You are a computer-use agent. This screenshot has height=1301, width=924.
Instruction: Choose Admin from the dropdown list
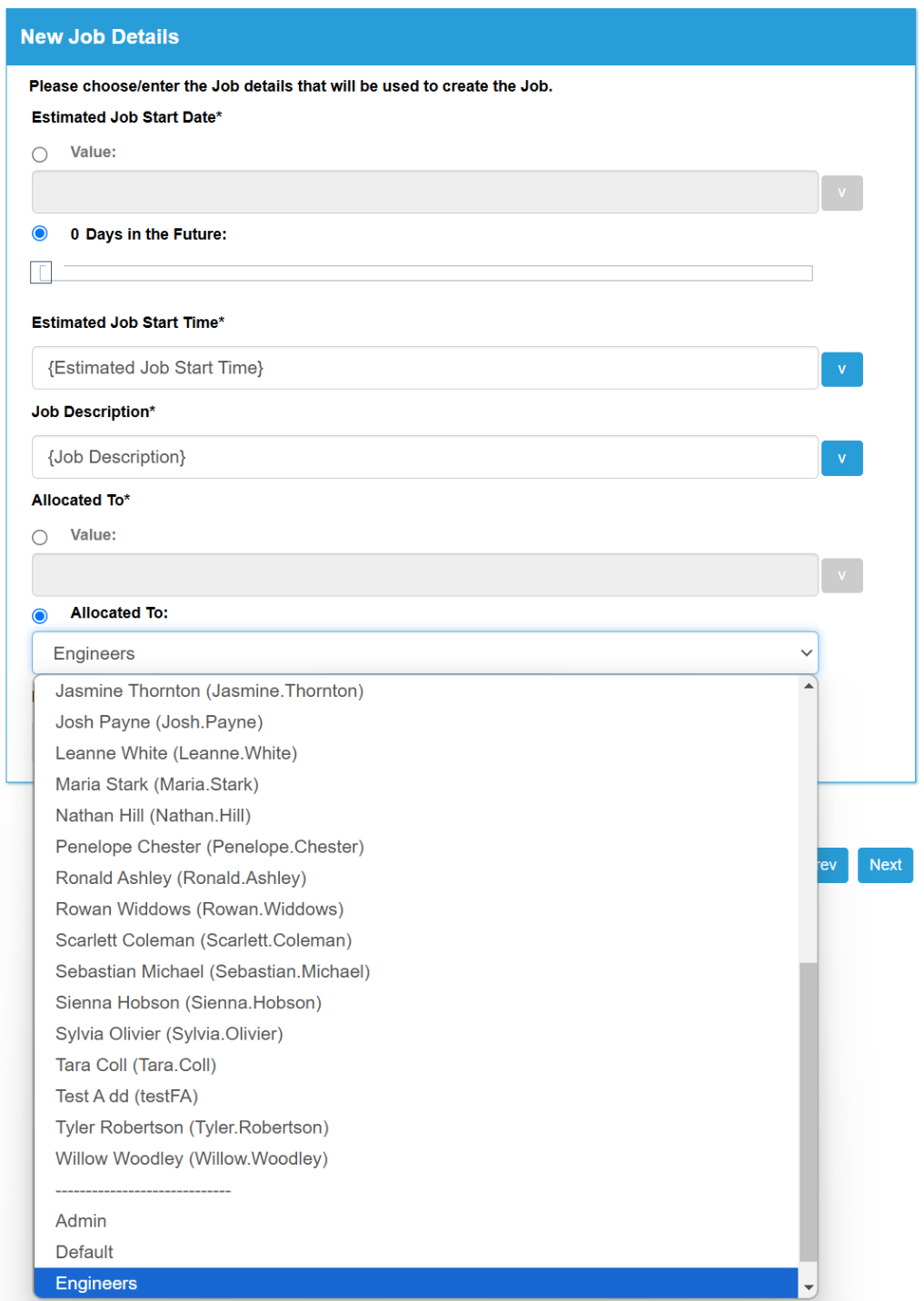click(x=416, y=1221)
